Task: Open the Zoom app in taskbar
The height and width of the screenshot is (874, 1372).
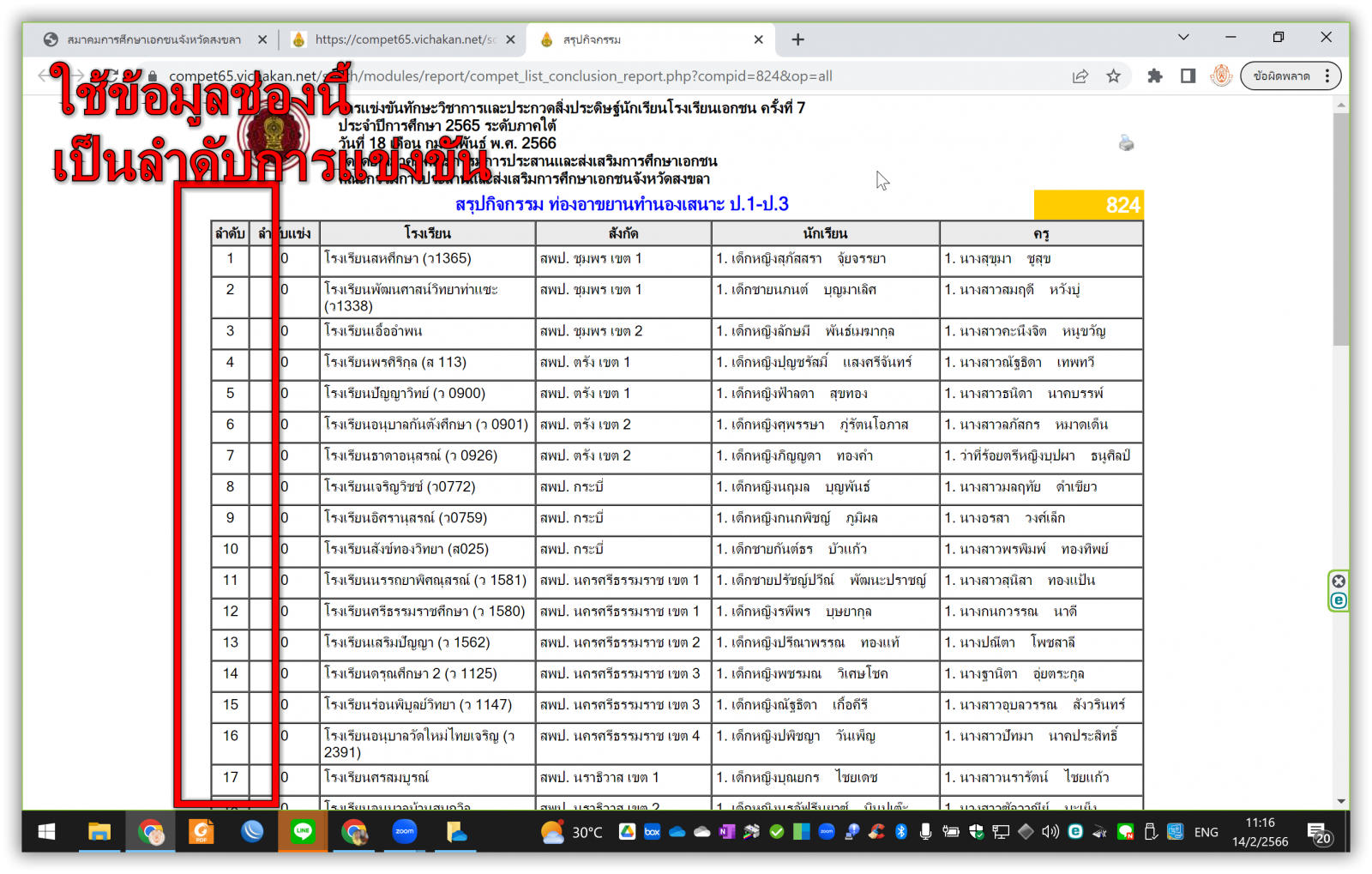Action: coord(405,831)
